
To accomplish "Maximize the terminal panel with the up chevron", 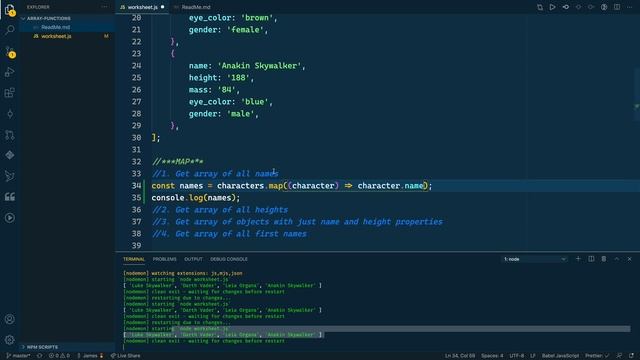I will (x=617, y=259).
